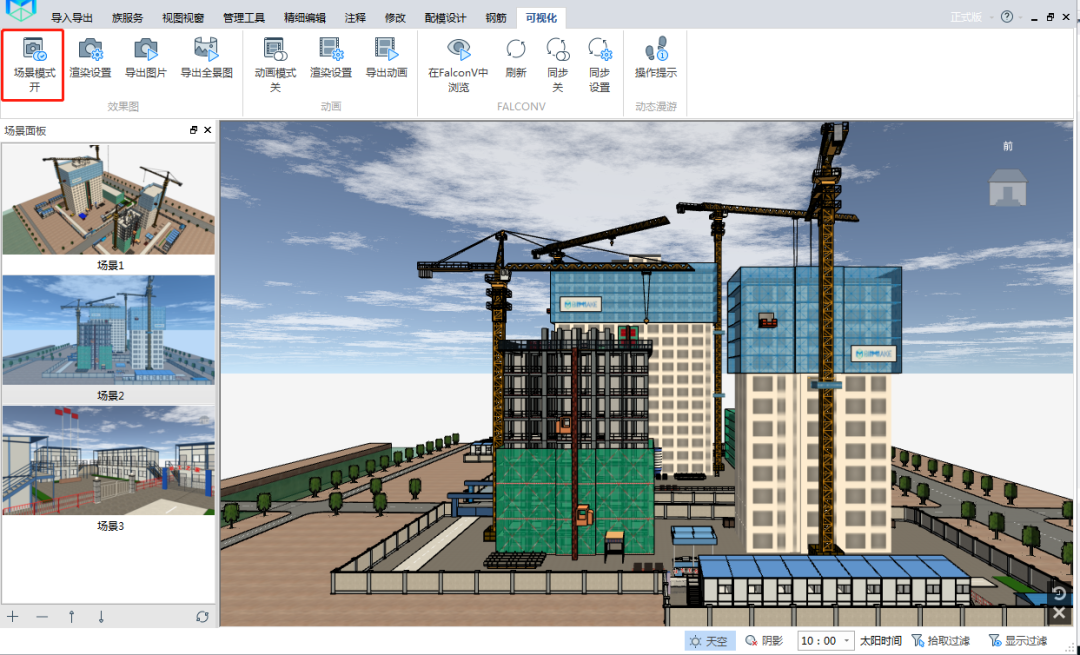
Task: Open the 配模设计 menu tab
Action: (450, 17)
